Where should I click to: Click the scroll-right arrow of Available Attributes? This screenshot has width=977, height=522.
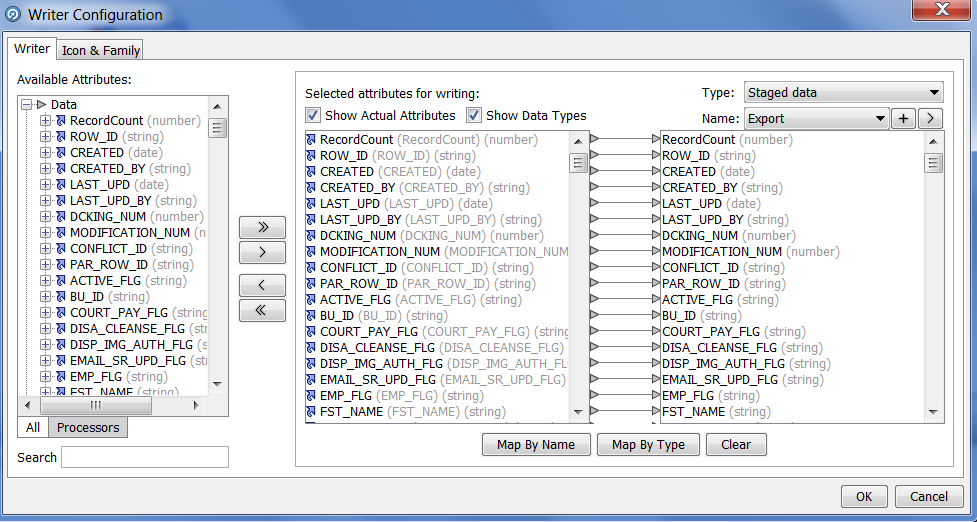(x=196, y=406)
